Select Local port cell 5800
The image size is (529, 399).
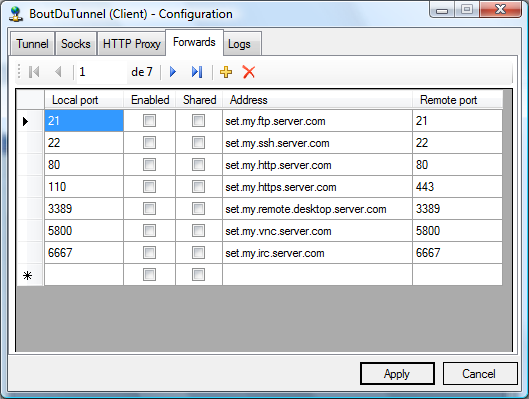point(84,231)
